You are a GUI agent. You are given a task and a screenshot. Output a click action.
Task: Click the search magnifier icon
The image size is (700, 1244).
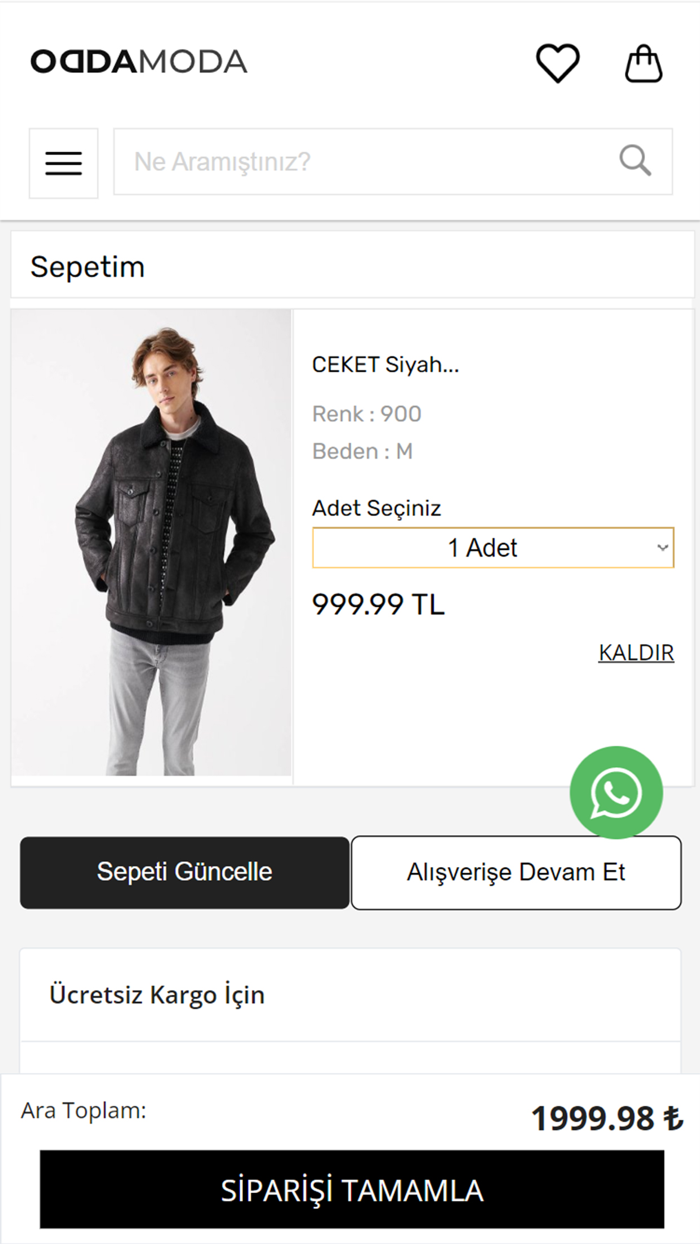click(x=634, y=160)
